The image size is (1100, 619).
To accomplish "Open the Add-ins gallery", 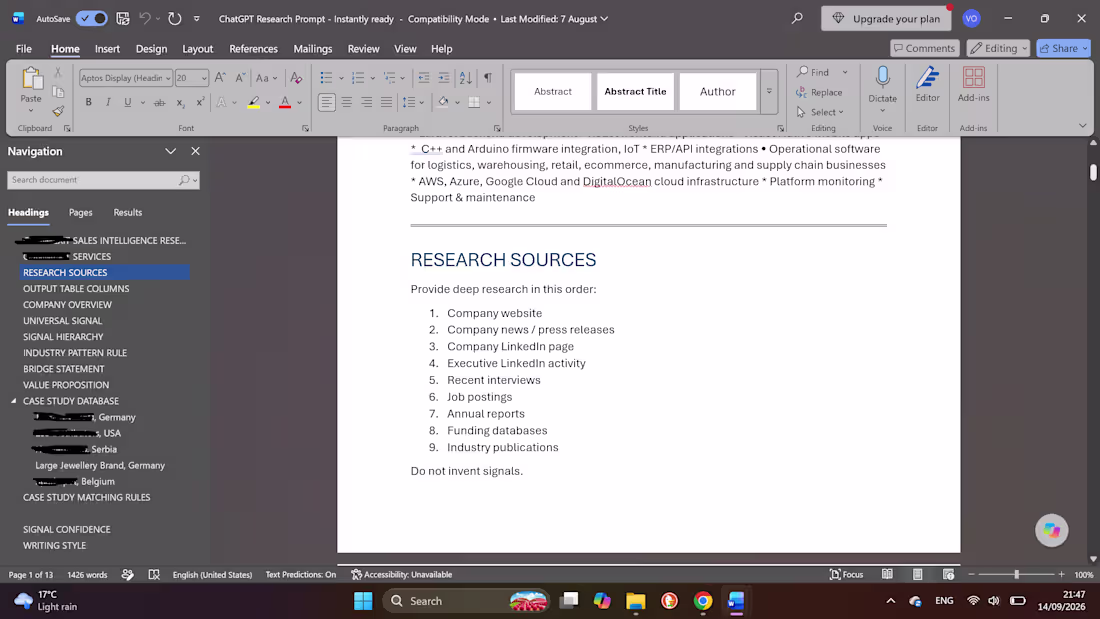I will [974, 86].
